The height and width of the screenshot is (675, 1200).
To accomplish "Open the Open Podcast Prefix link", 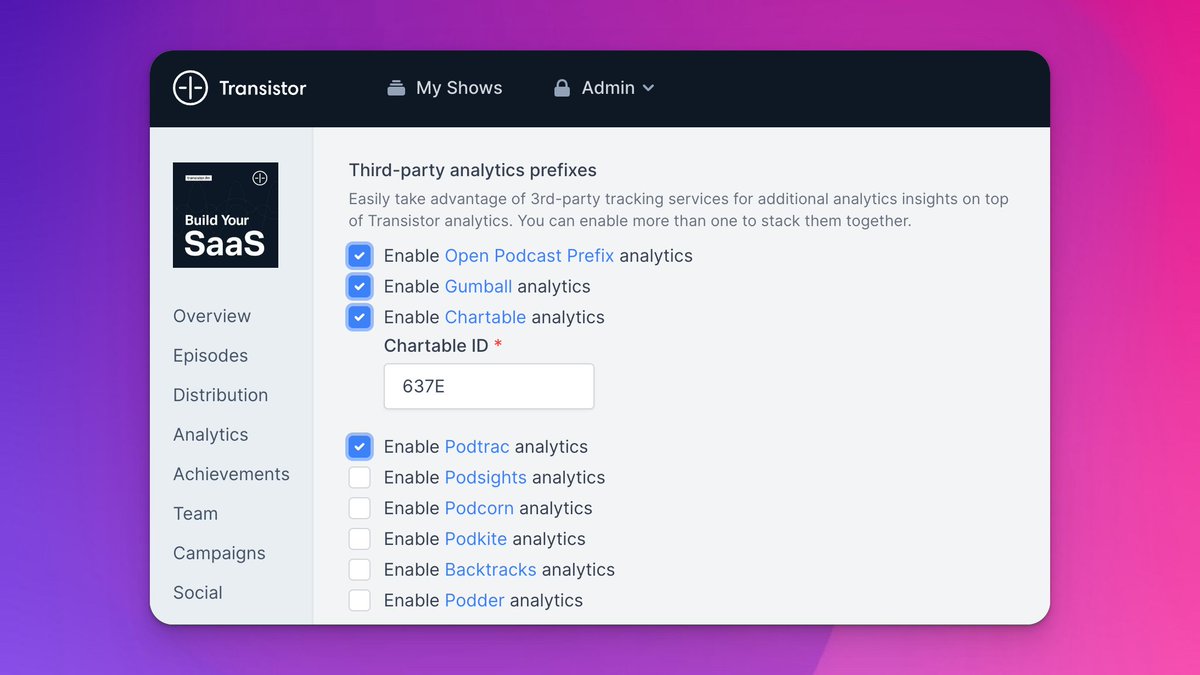I will [529, 256].
